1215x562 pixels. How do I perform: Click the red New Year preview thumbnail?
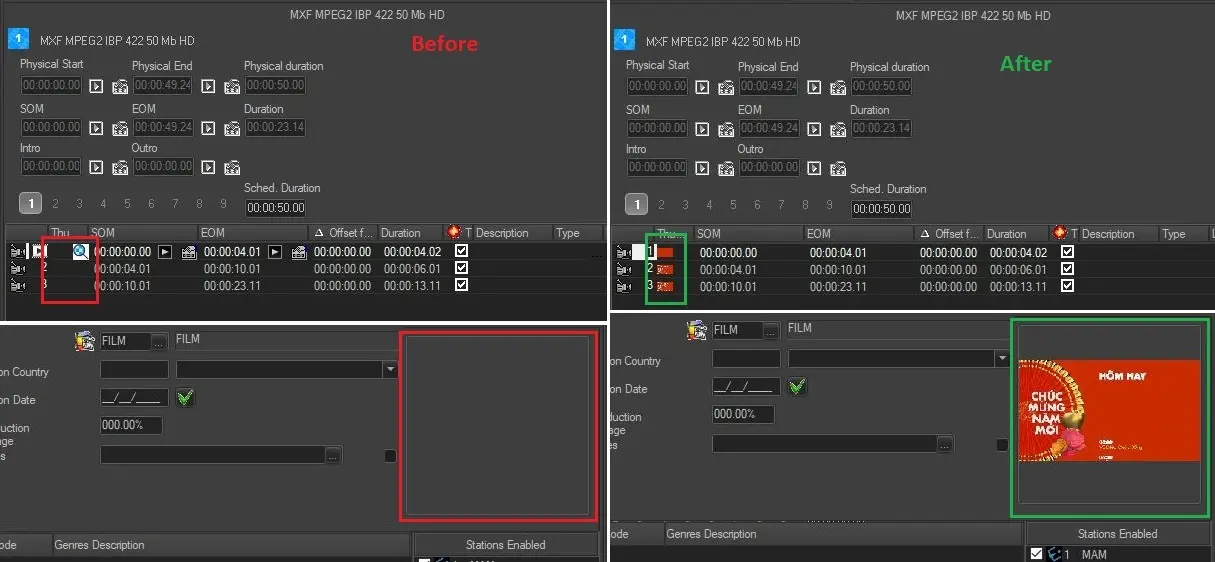tap(1108, 410)
